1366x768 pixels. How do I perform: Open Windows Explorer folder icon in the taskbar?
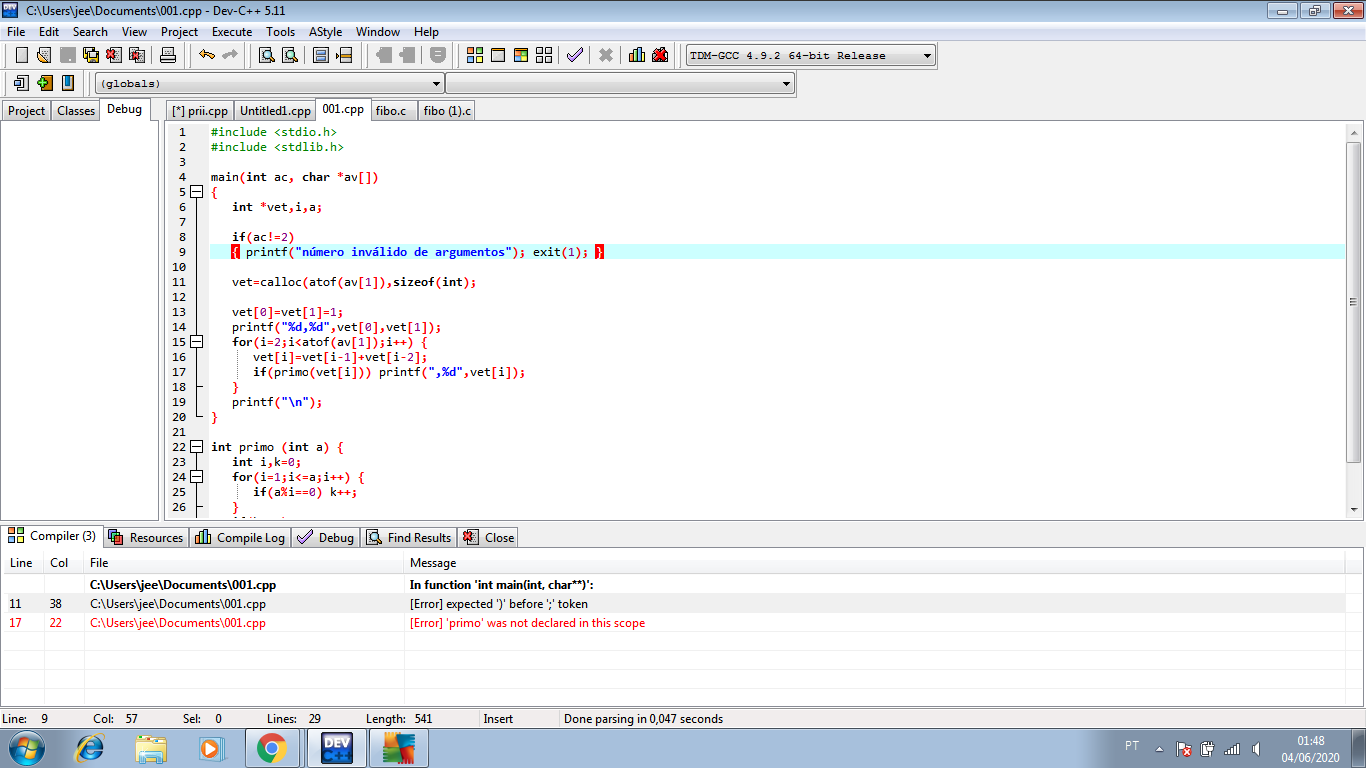click(151, 748)
